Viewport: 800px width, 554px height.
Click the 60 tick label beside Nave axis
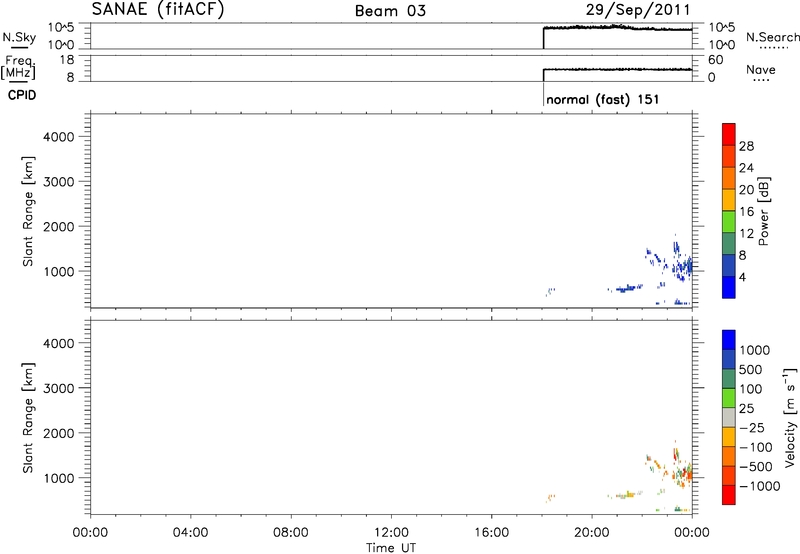715,60
